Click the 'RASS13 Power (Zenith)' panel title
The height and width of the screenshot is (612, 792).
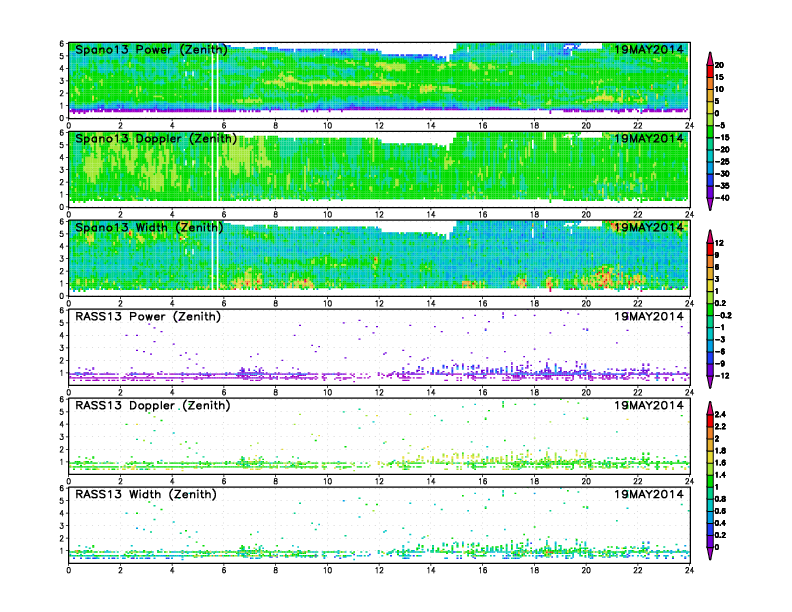pyautogui.click(x=147, y=317)
